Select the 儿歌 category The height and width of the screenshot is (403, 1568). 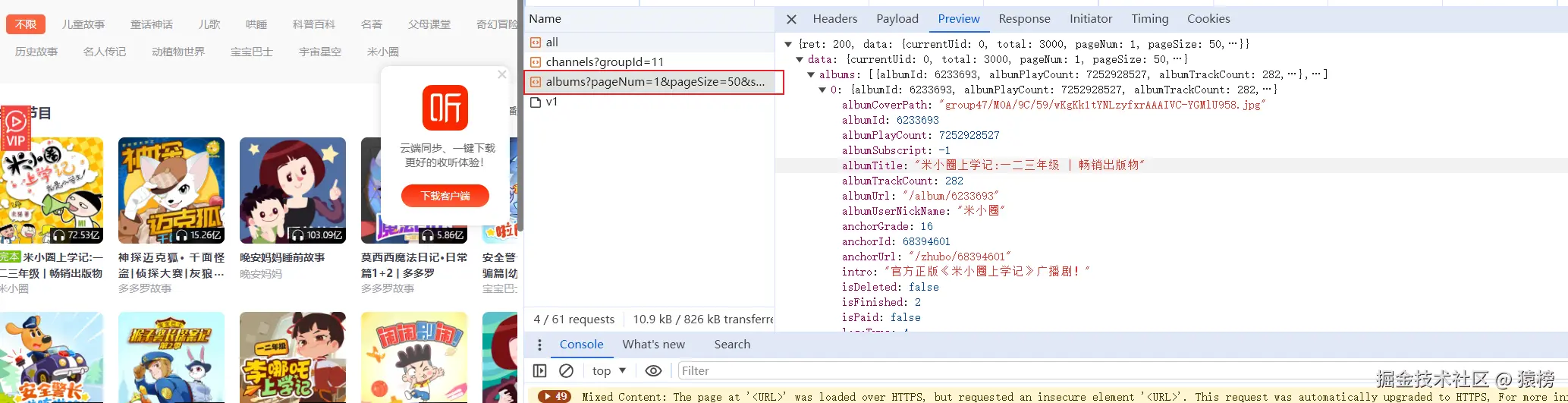coord(209,24)
